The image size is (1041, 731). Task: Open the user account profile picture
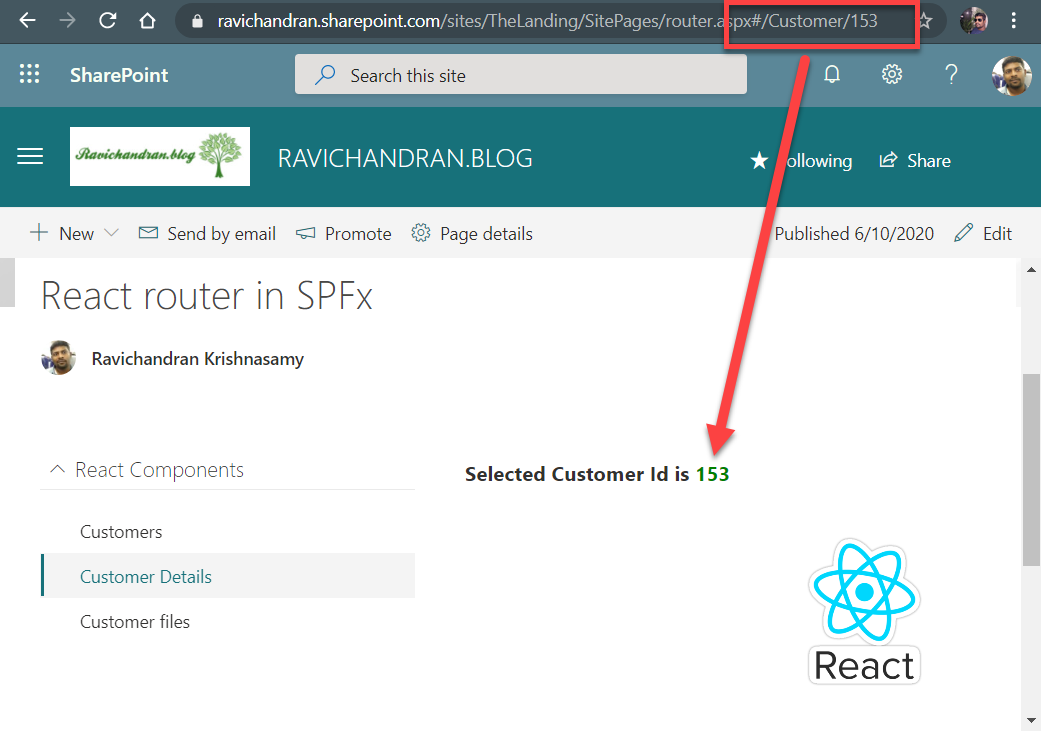1010,75
